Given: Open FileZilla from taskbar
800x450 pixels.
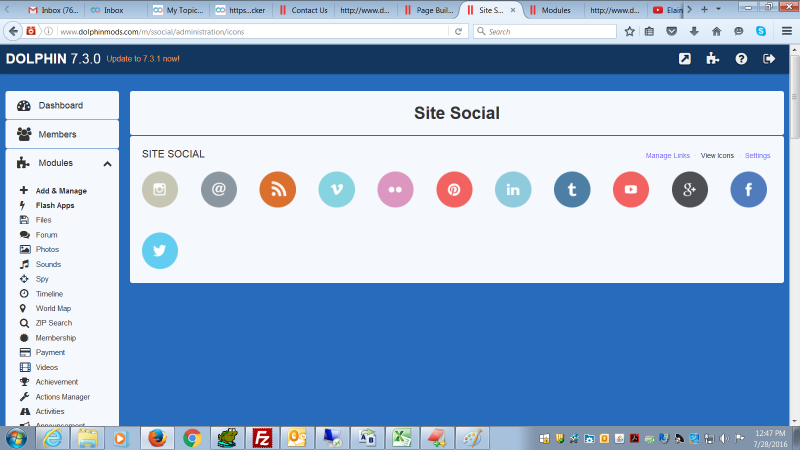Looking at the screenshot, I should [x=262, y=438].
